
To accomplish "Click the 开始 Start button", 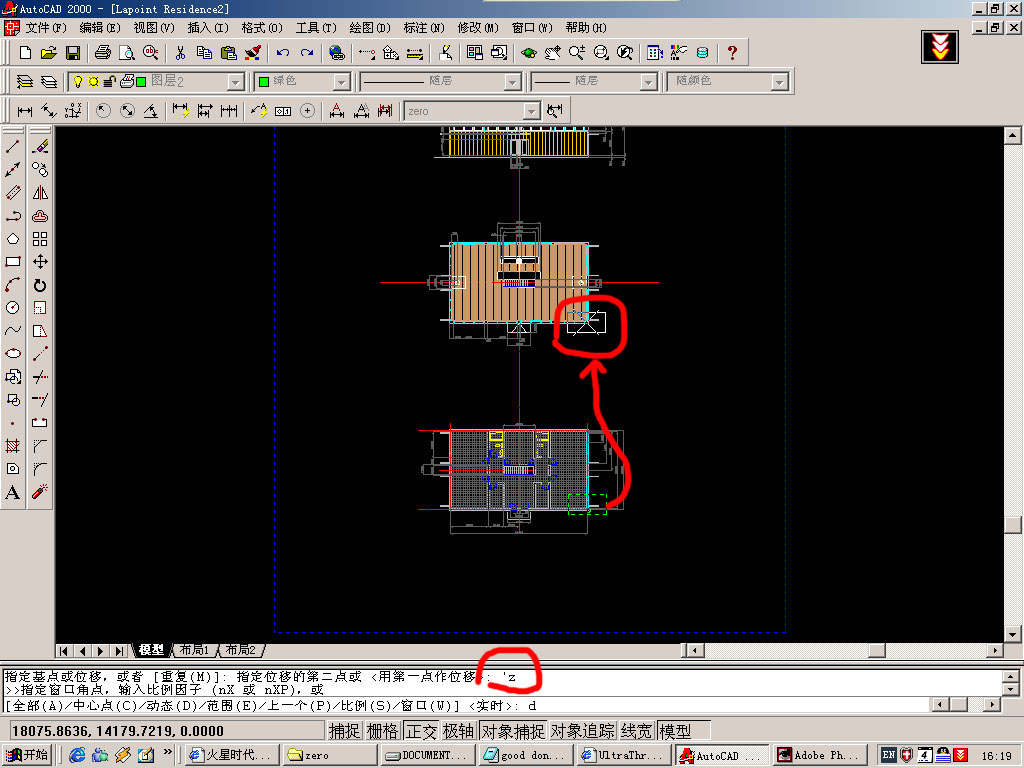I will pyautogui.click(x=28, y=755).
